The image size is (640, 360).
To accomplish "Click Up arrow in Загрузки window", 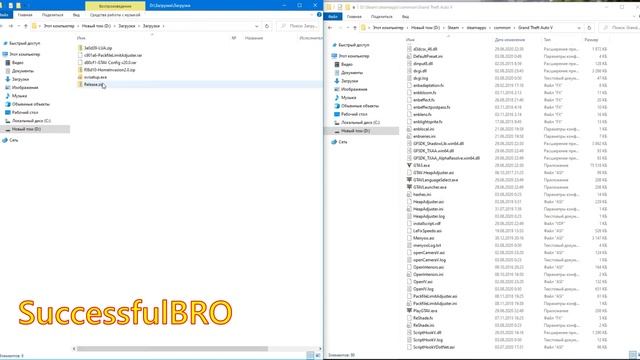I will [x=26, y=26].
